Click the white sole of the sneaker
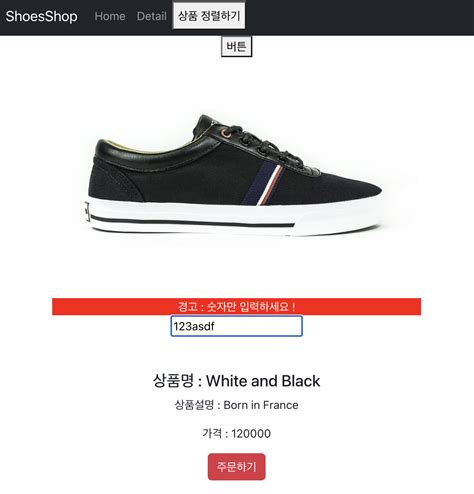Screen dimensions: 474x494 point(233,218)
